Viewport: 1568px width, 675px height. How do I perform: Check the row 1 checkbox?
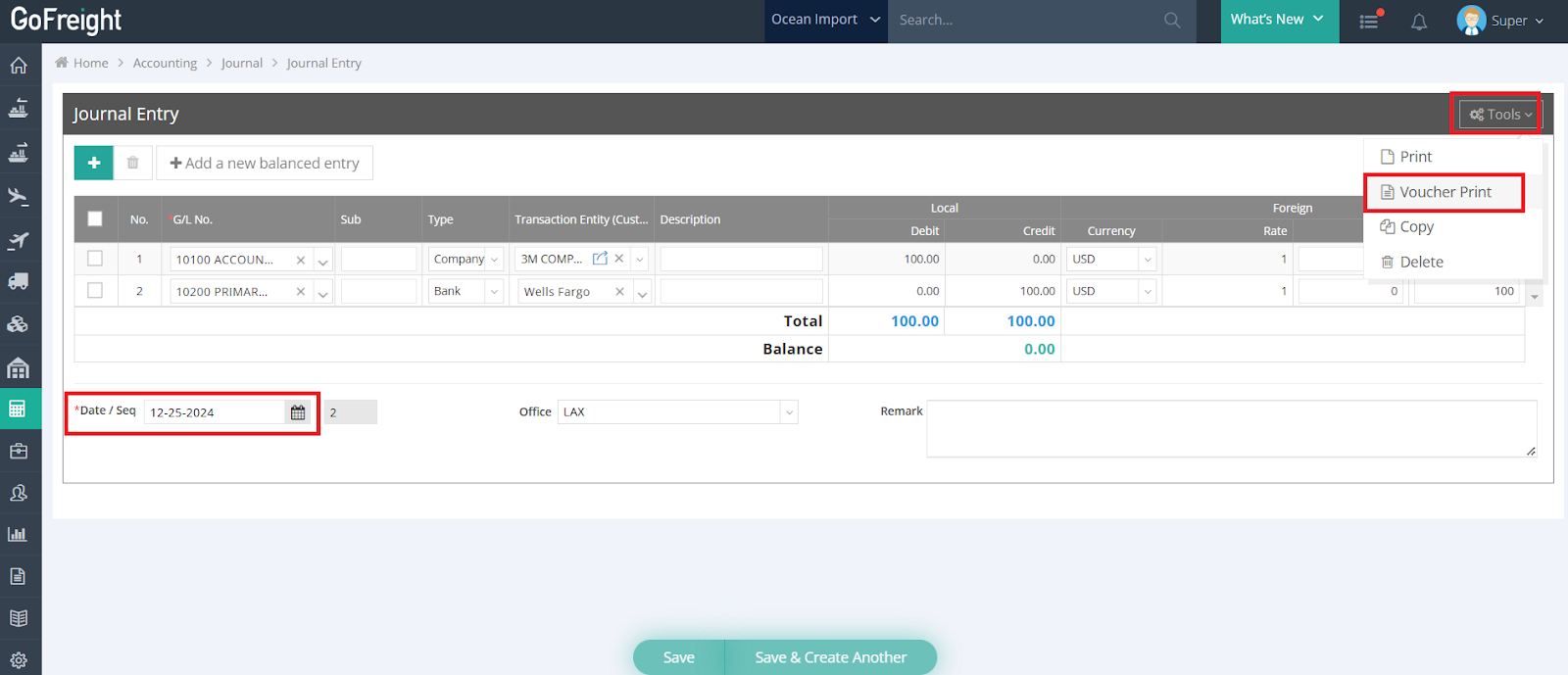pyautogui.click(x=95, y=259)
